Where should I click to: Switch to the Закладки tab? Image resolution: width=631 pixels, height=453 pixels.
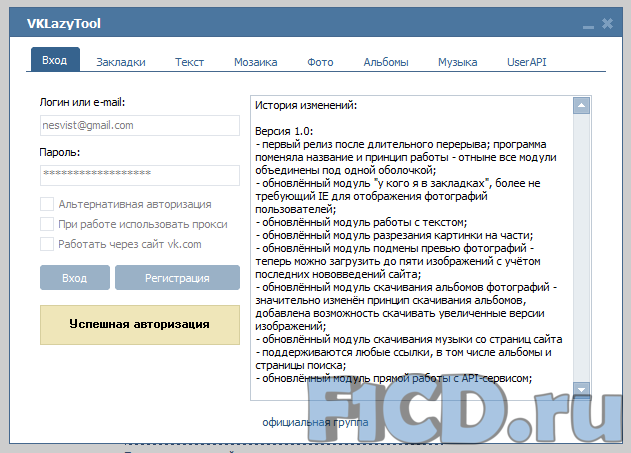121,62
